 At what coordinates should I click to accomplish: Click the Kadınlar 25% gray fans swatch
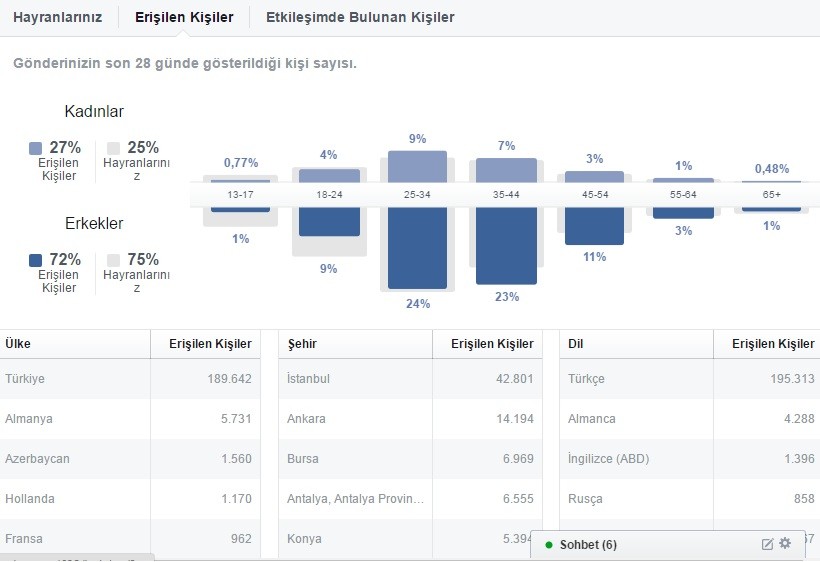113,148
